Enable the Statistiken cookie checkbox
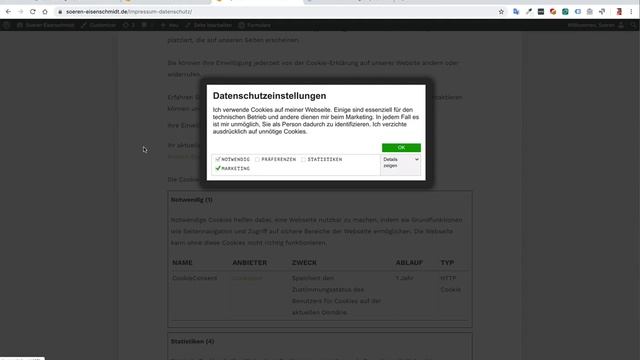Screen dimensions: 640x360 [303, 160]
